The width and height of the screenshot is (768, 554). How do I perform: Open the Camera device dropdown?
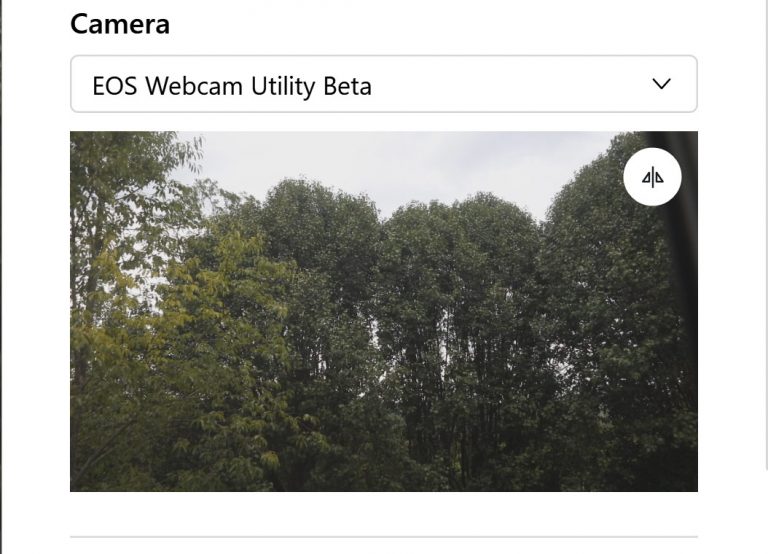(x=383, y=85)
